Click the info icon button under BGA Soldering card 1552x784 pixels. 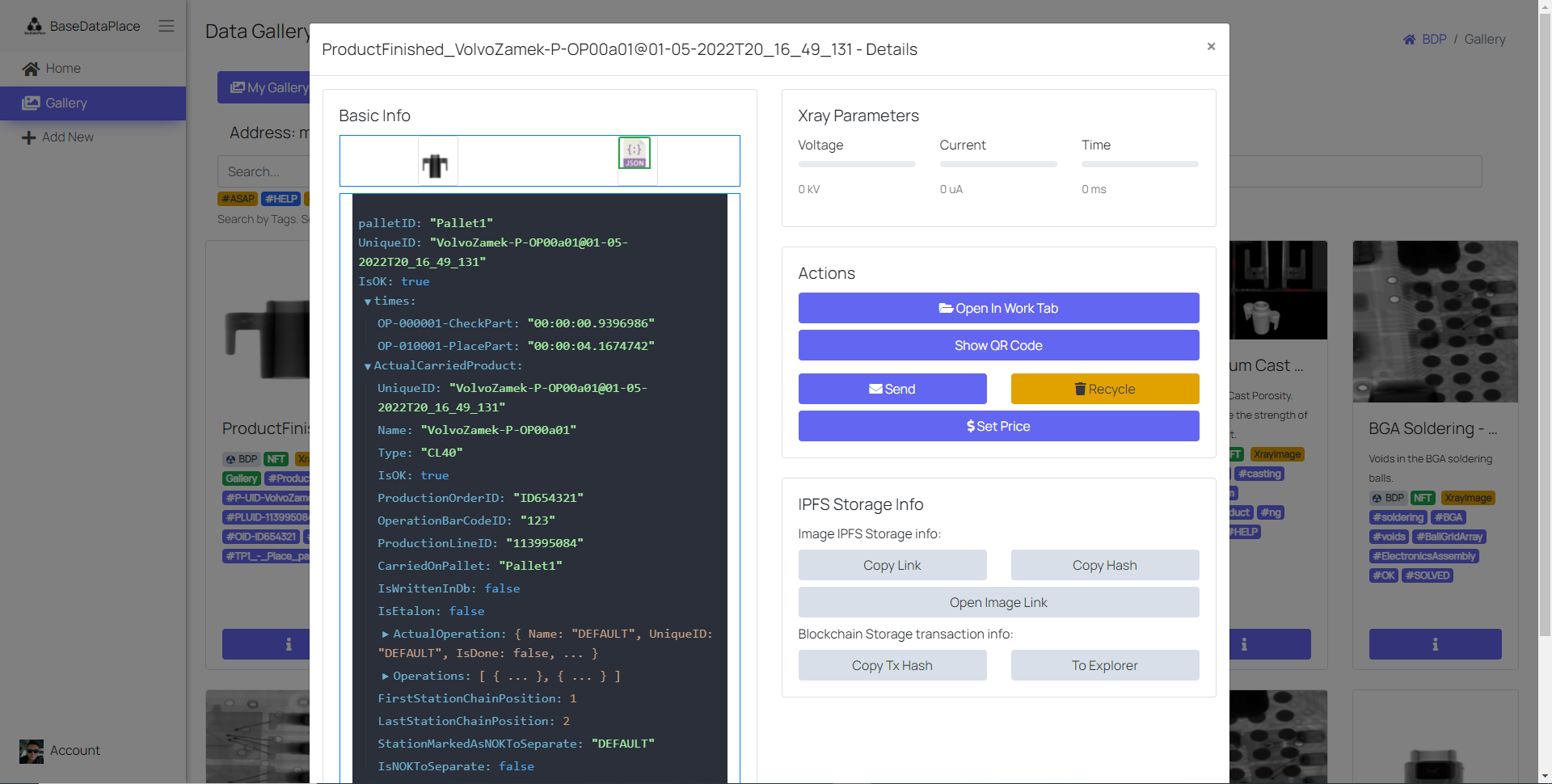1435,644
